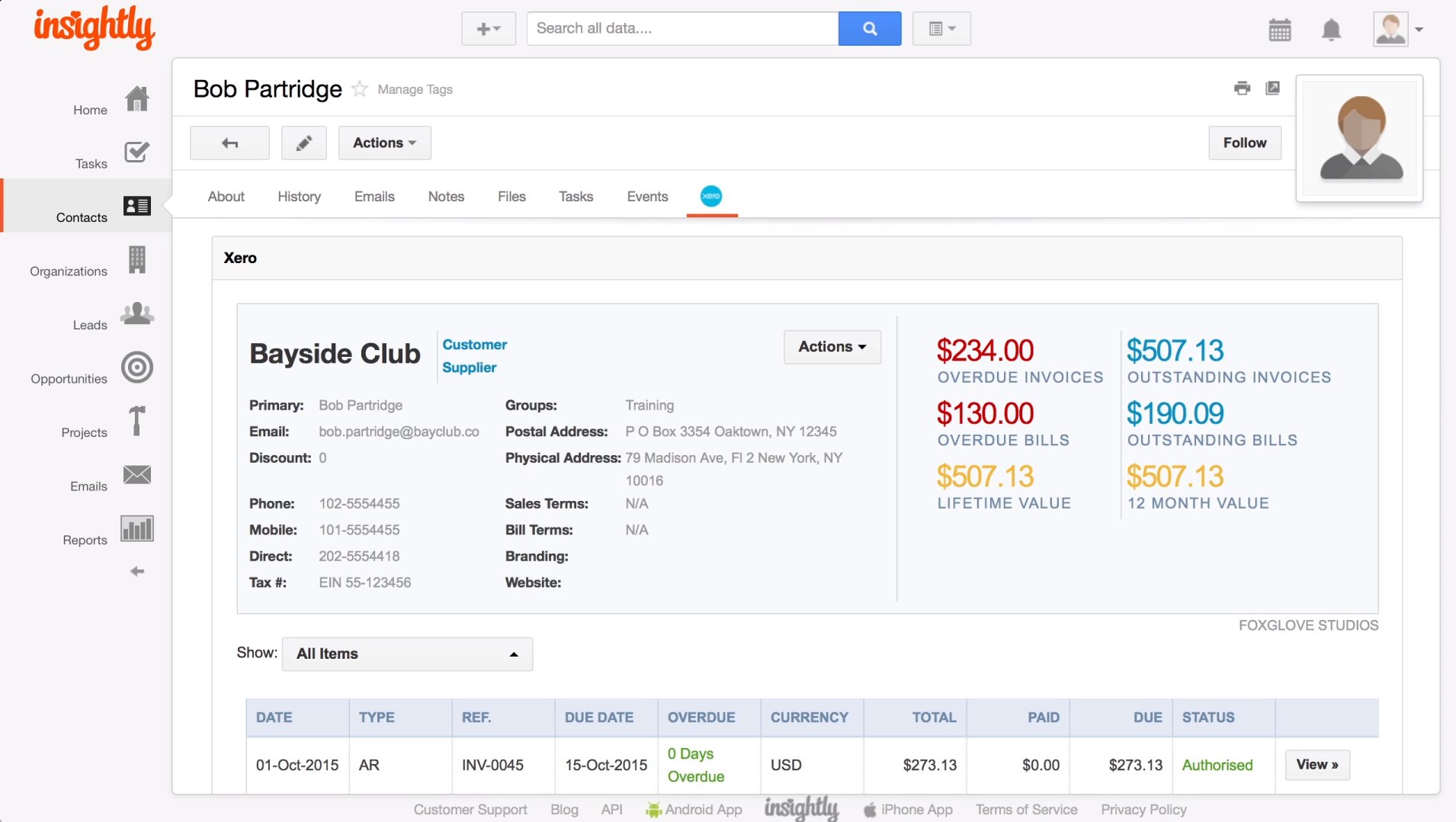Open the Terms of Service link
The width and height of the screenshot is (1456, 822).
[1026, 809]
